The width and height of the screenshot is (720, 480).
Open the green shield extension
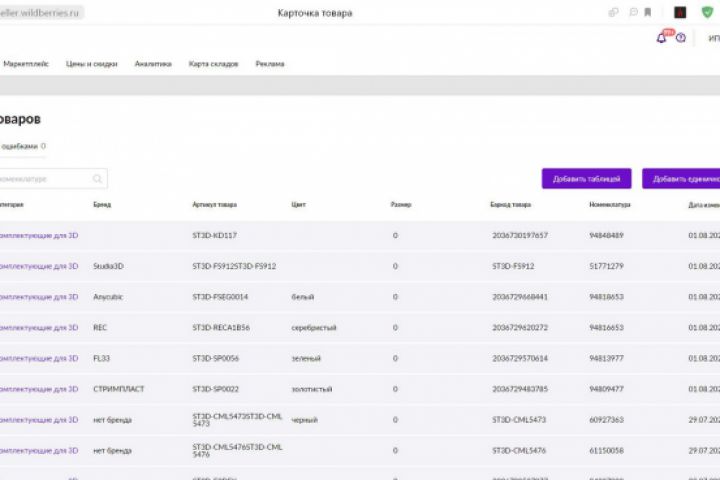coord(708,13)
